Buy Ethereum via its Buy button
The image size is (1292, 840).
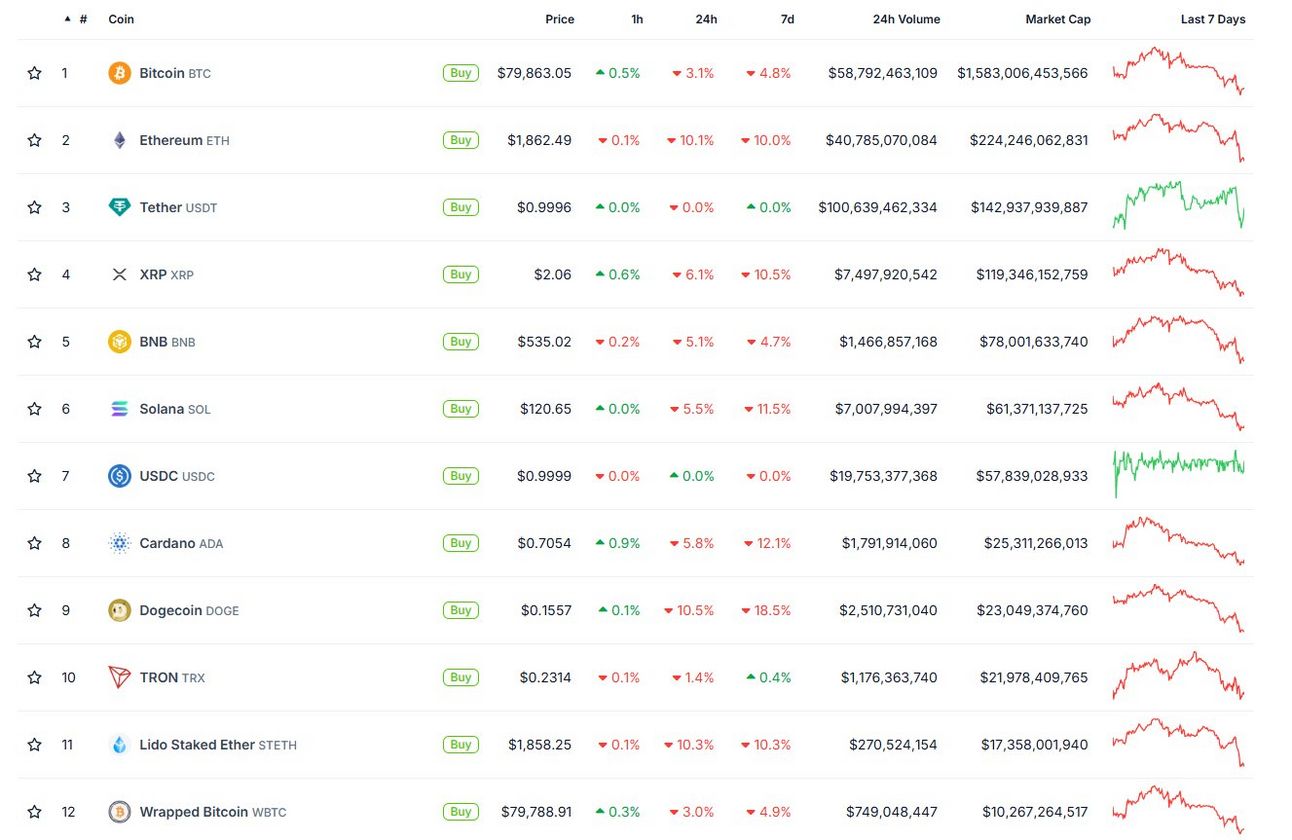click(x=461, y=140)
